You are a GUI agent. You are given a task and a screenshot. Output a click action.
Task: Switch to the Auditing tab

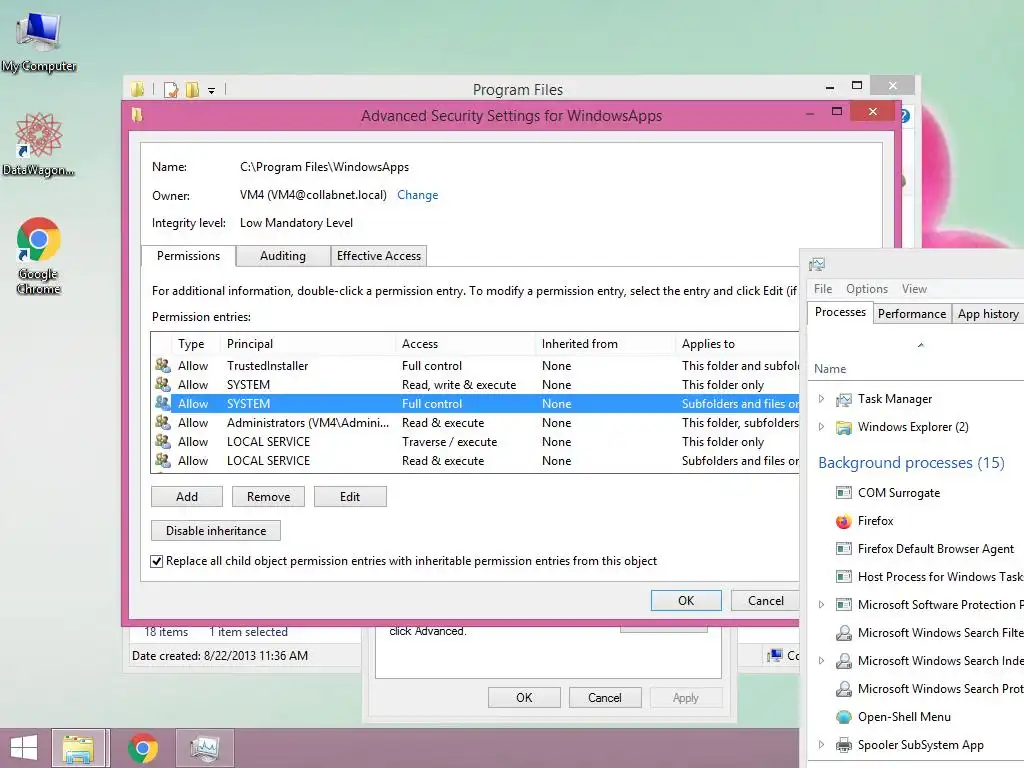(x=283, y=256)
